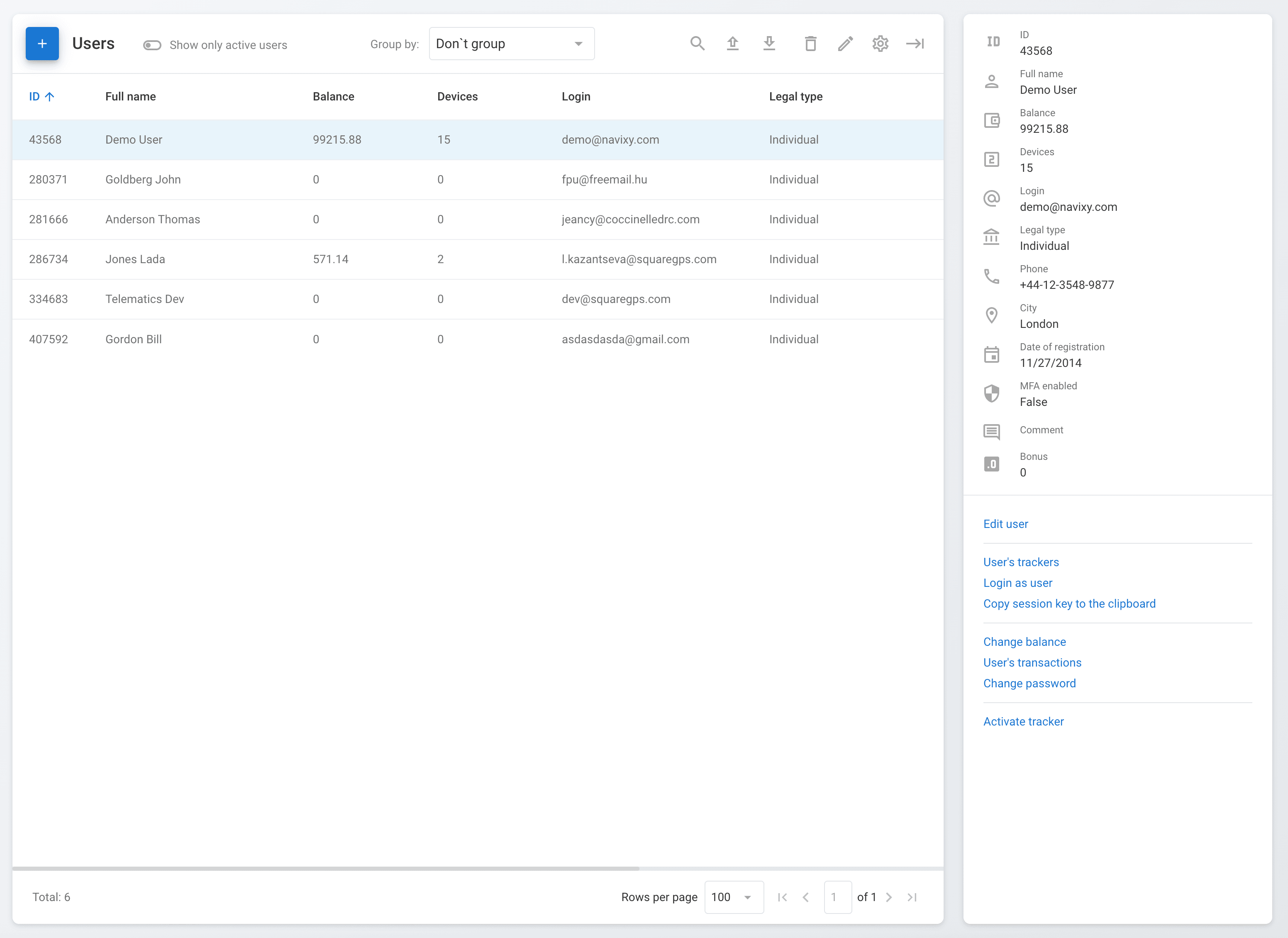The height and width of the screenshot is (938, 1288).
Task: Open Rows per page dropdown
Action: coord(733,897)
